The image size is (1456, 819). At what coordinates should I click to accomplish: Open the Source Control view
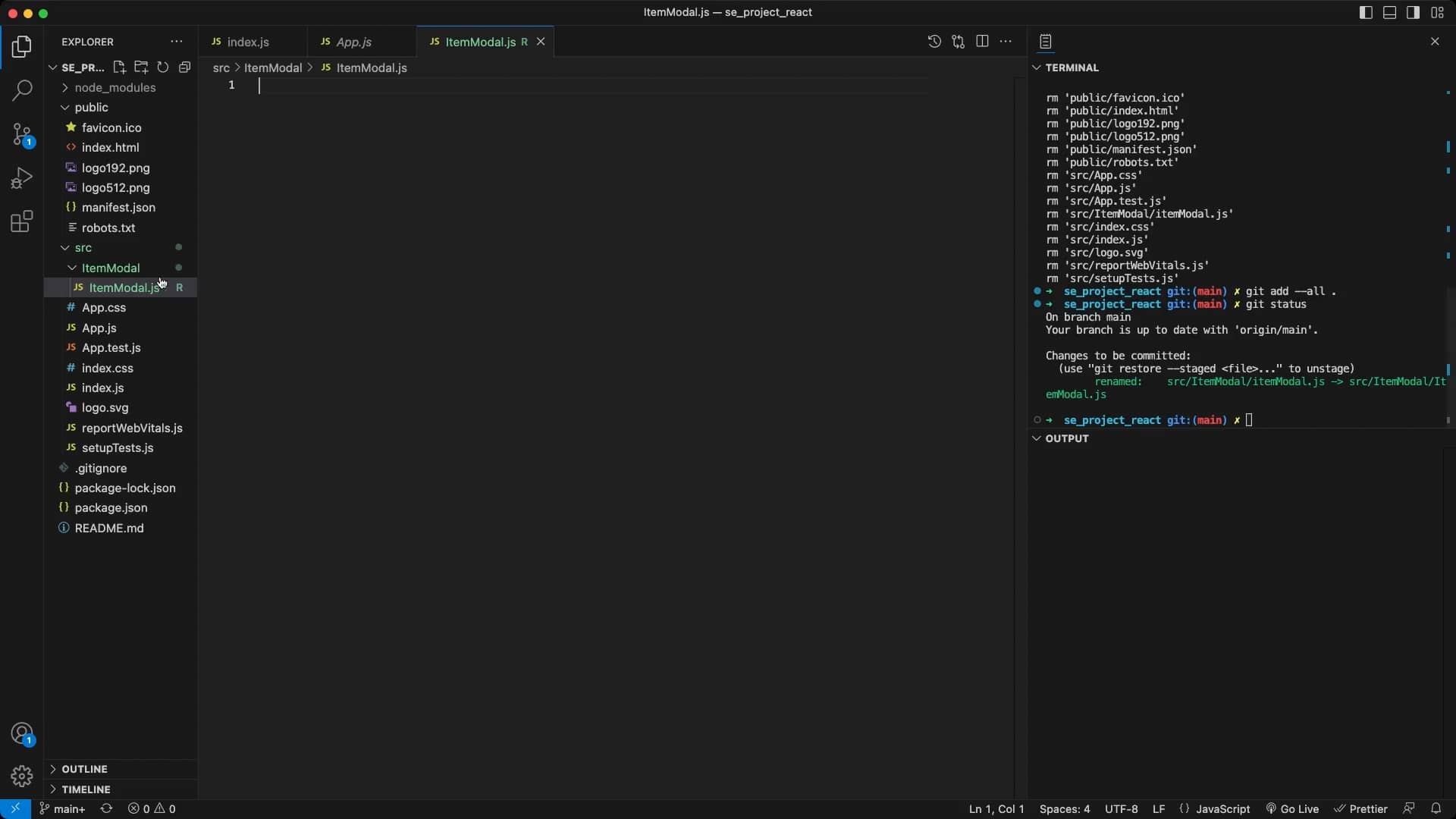tap(22, 135)
